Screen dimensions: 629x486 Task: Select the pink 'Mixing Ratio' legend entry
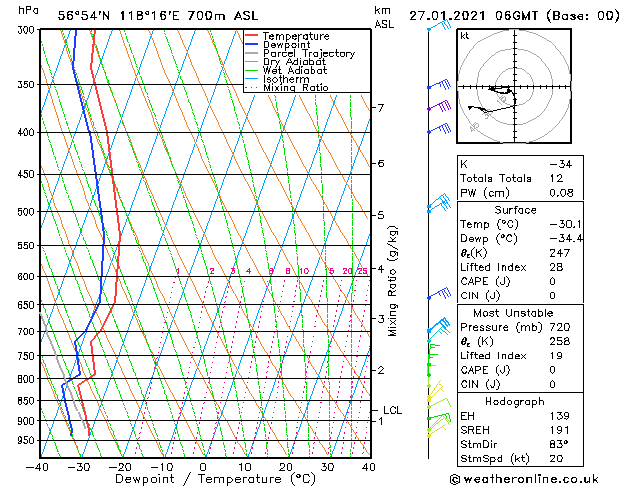295,87
